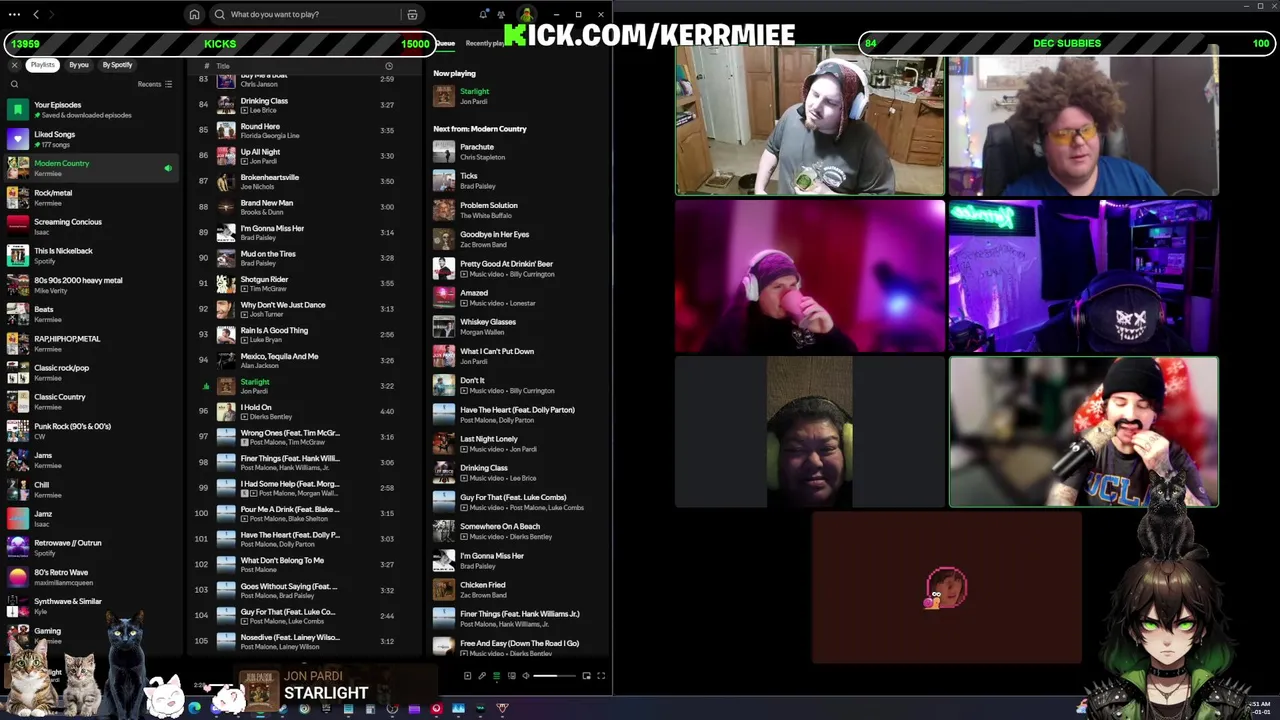The image size is (1280, 720).
Task: Select currently playing Starlight row in tracklist
Action: [x=305, y=386]
